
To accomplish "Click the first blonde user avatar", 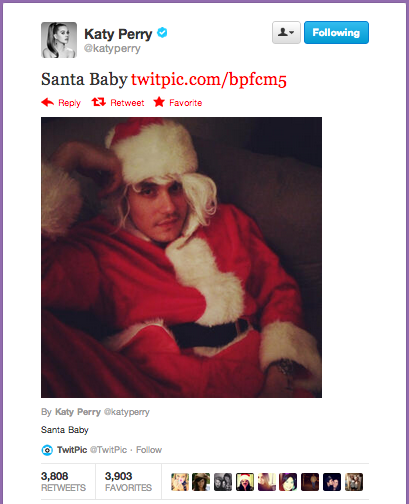I will (180, 482).
